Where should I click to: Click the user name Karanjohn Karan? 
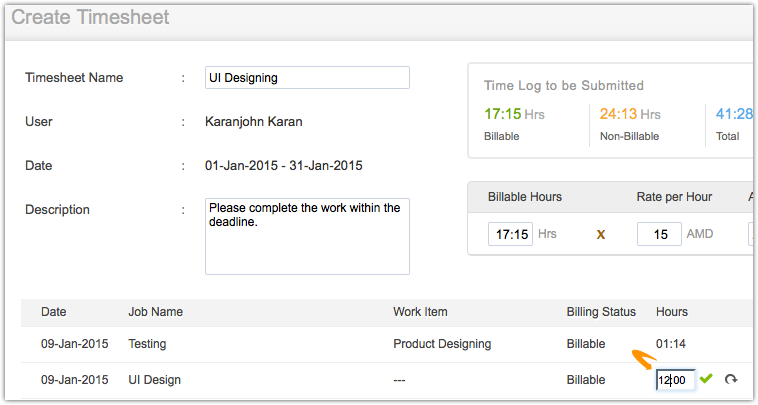[x=253, y=122]
